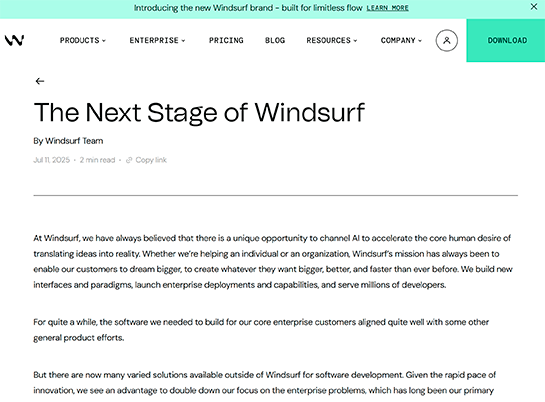Go back using the left arrow icon
This screenshot has height=402, width=545.
coord(40,81)
